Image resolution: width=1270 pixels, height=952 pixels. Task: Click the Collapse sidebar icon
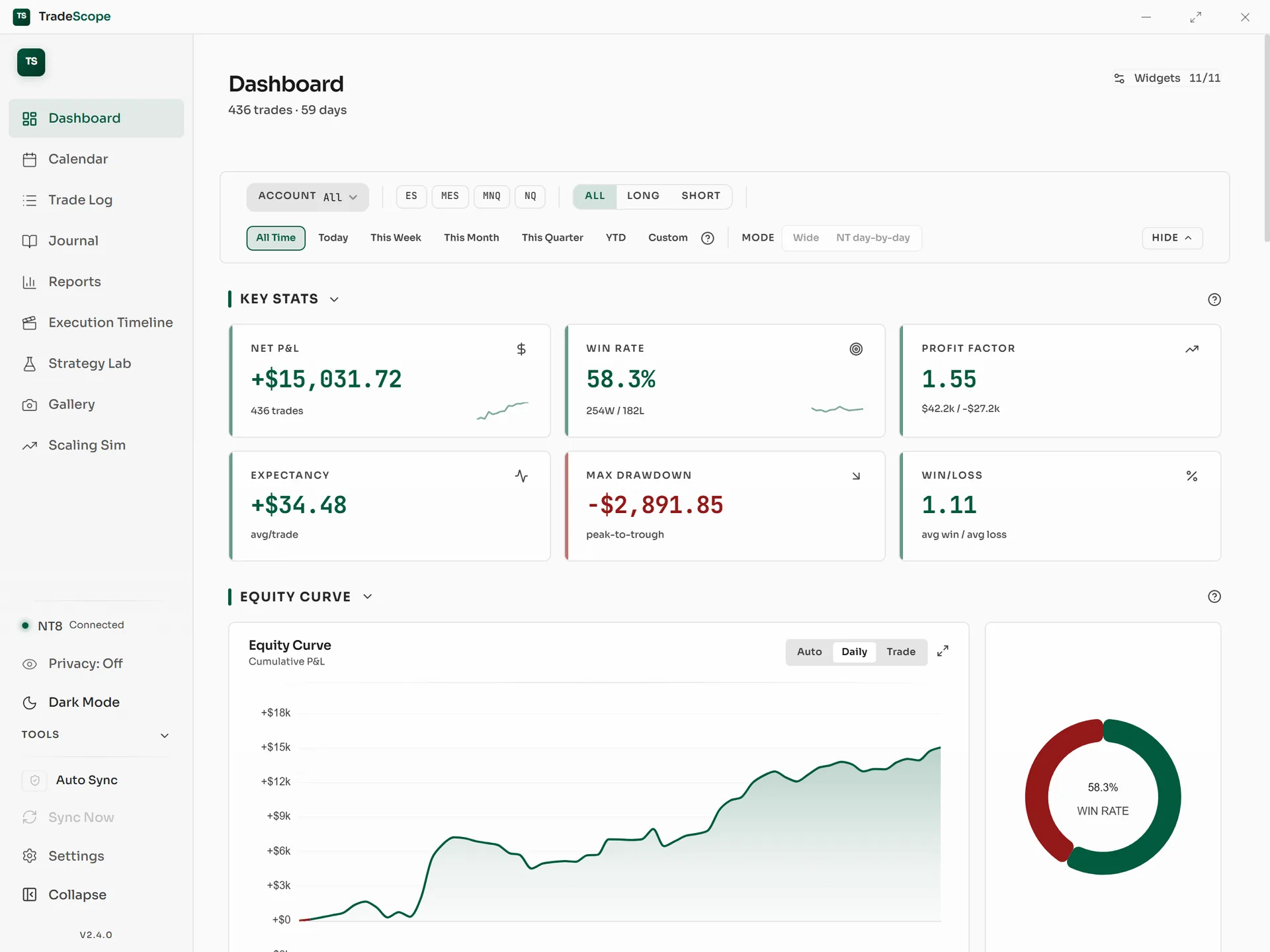pos(29,895)
